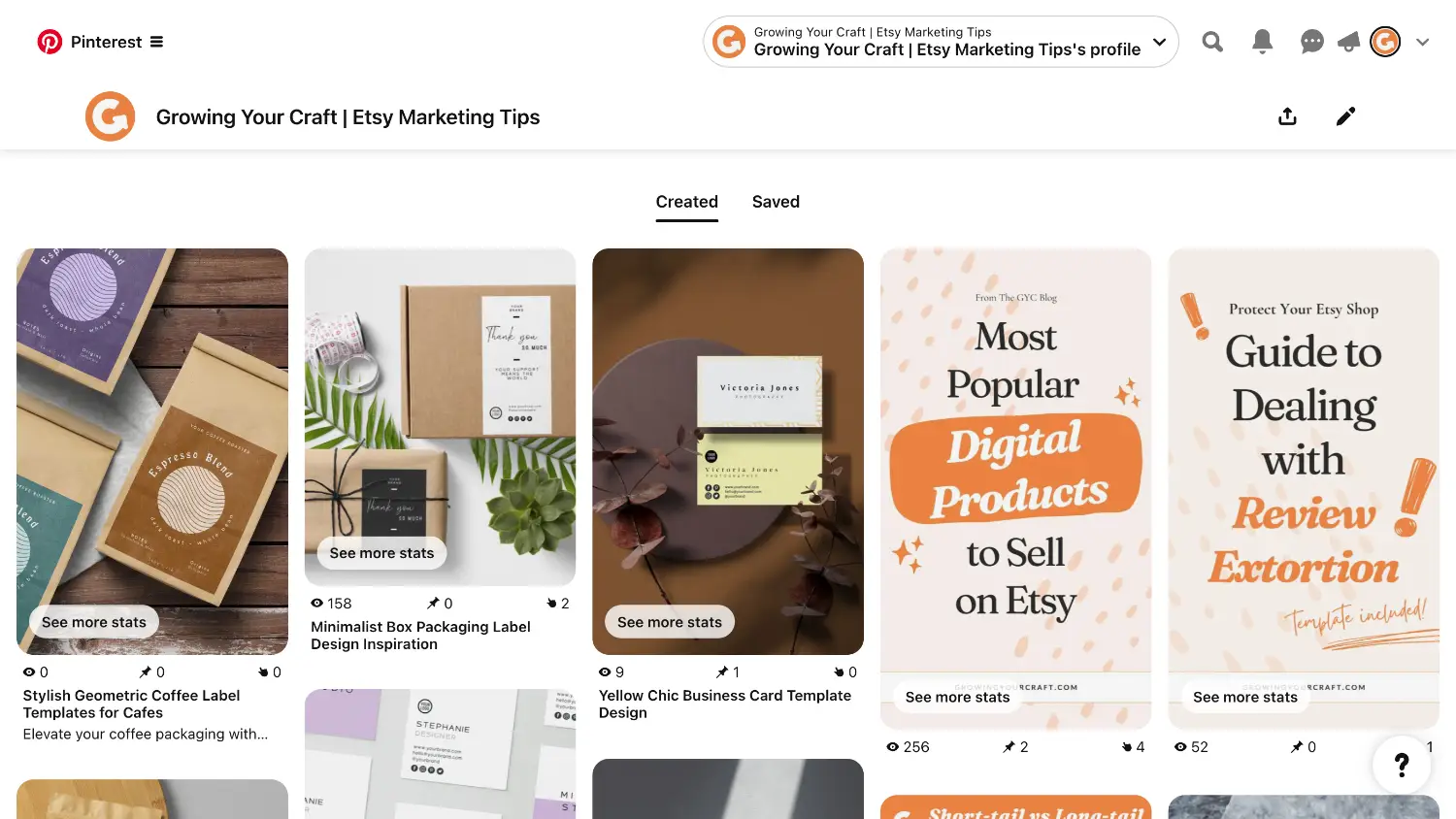Viewport: 1456px width, 819px height.
Task: Open notifications bell icon
Action: pos(1262,42)
